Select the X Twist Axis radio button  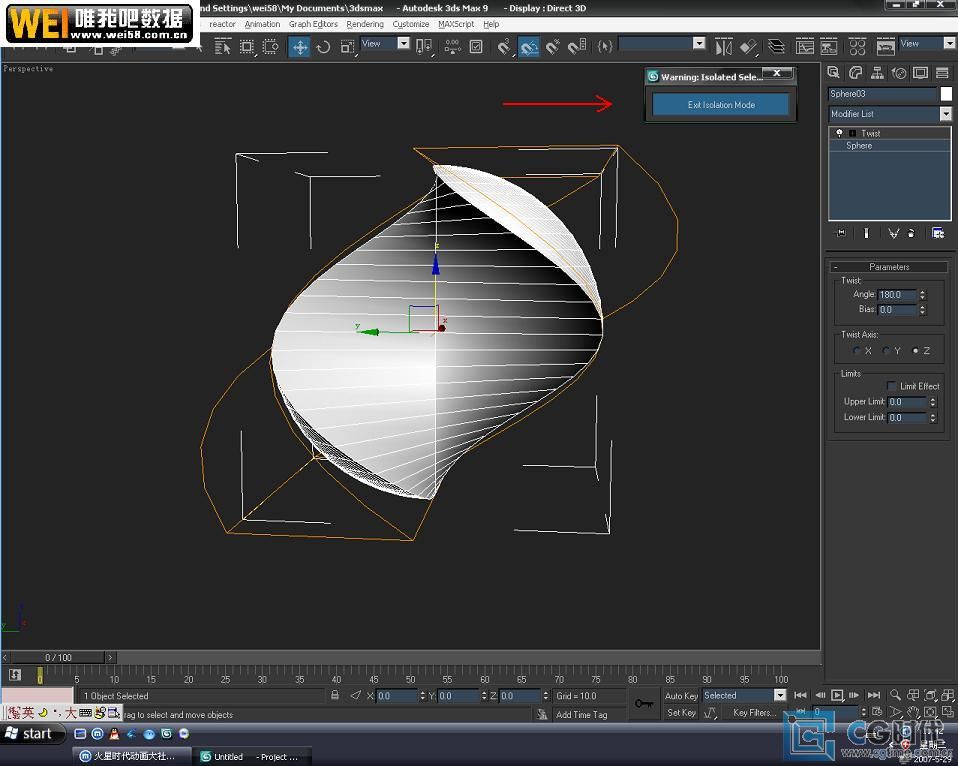(x=857, y=351)
